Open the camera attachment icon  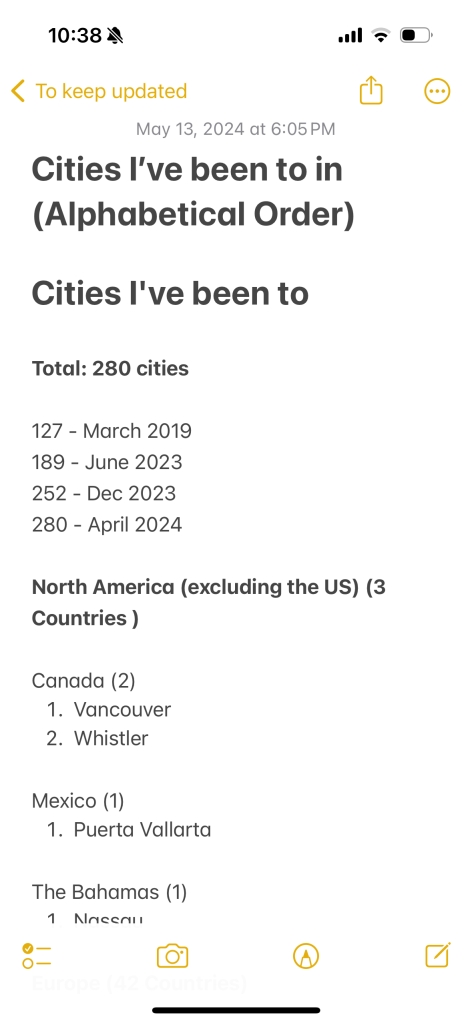click(172, 956)
